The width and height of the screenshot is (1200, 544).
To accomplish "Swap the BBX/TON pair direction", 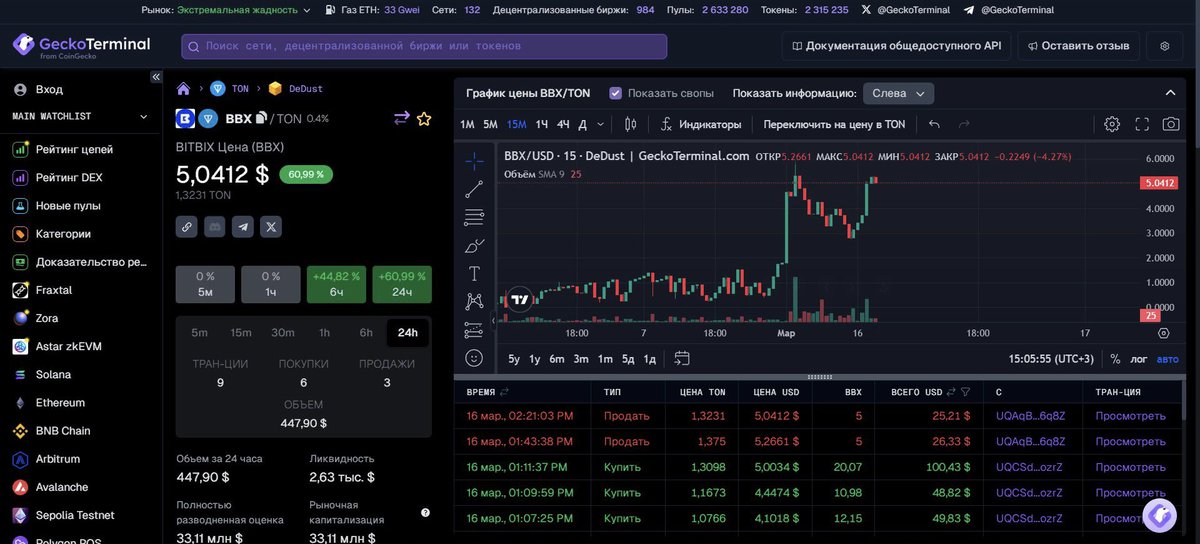I will click(x=402, y=118).
